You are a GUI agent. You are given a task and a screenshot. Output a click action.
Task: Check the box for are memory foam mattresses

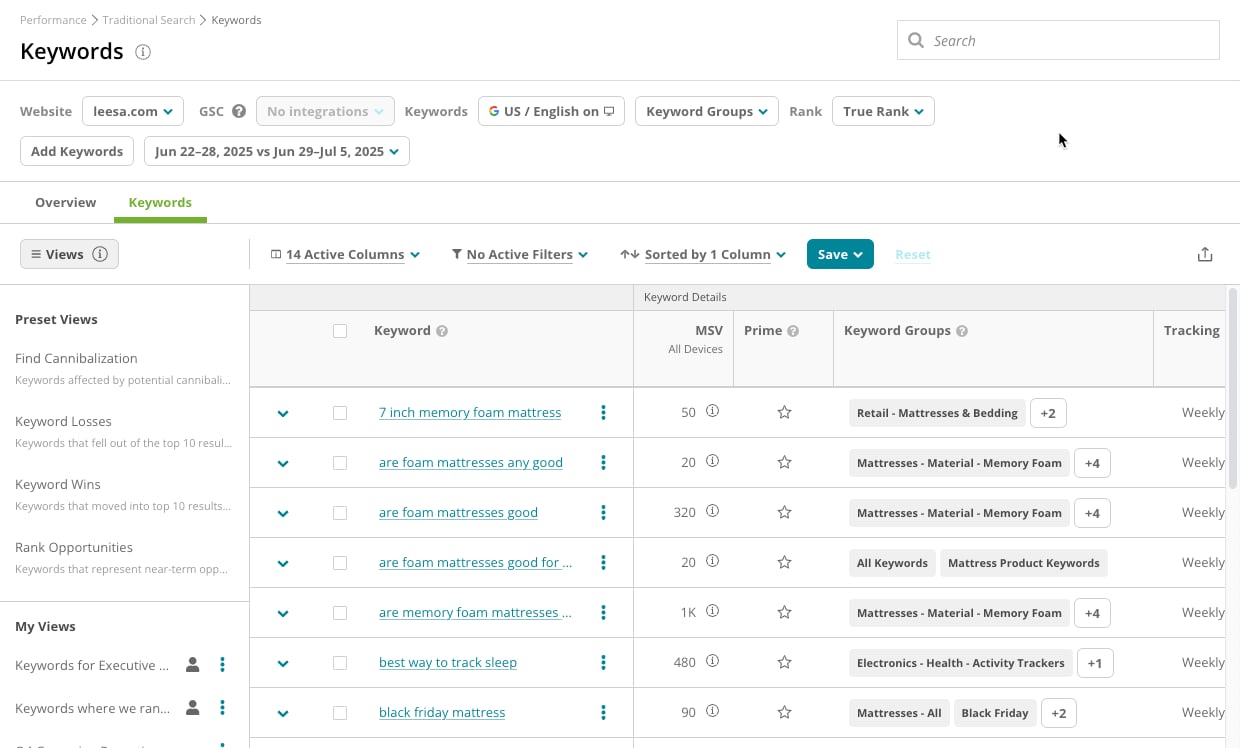pos(340,613)
